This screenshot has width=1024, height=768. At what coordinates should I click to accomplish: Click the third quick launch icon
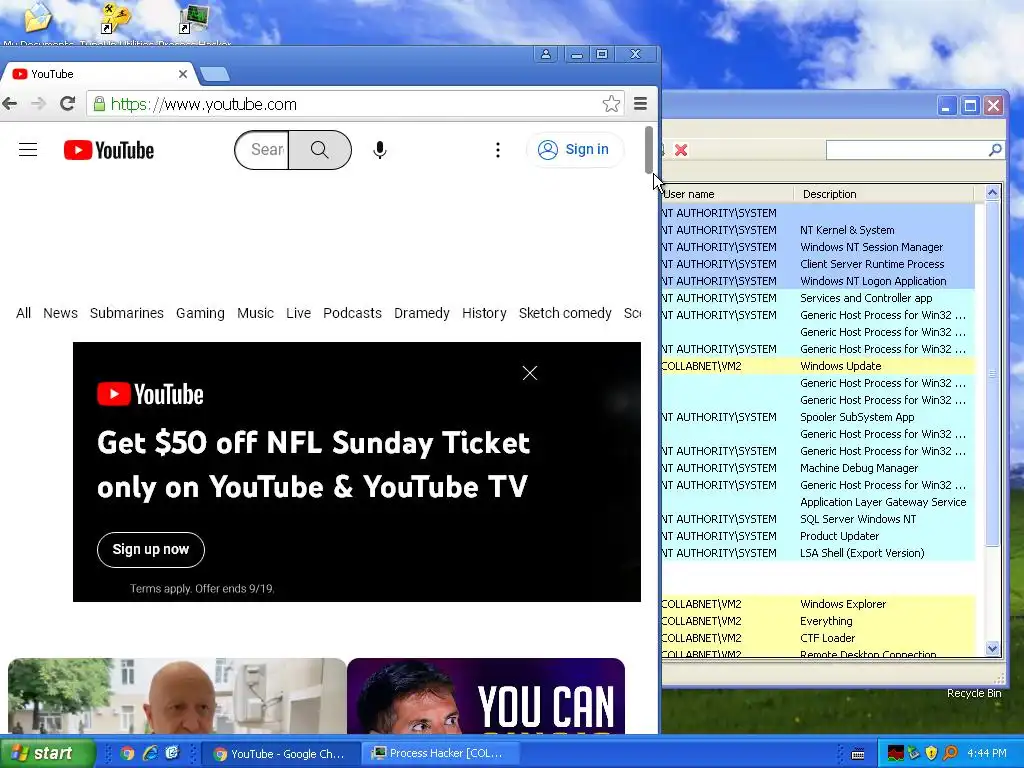tap(172, 753)
